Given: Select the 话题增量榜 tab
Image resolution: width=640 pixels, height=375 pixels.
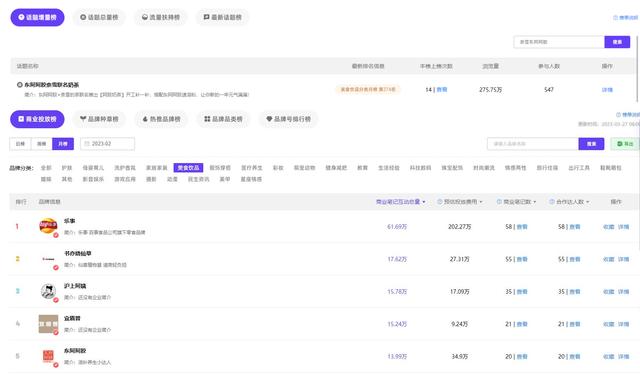Looking at the screenshot, I should pos(37,18).
